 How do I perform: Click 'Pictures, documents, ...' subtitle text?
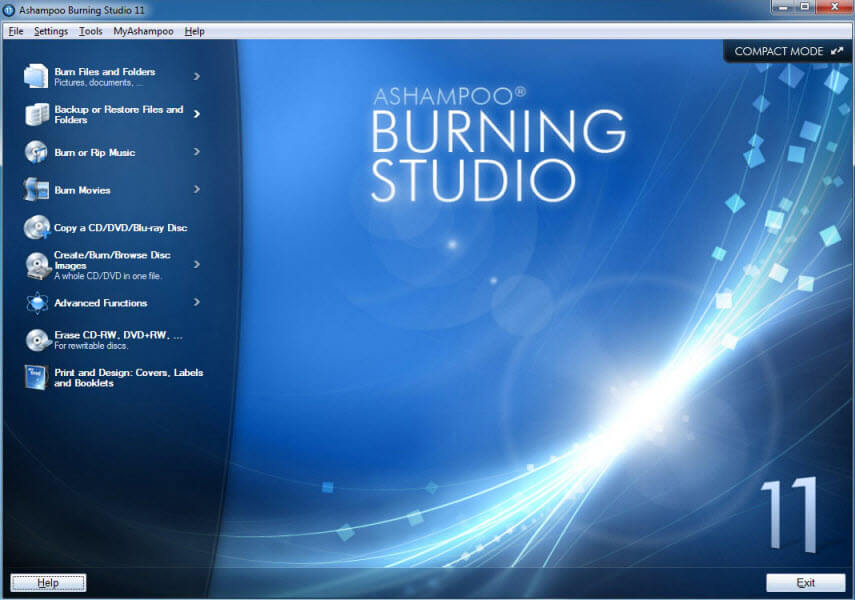tap(99, 82)
